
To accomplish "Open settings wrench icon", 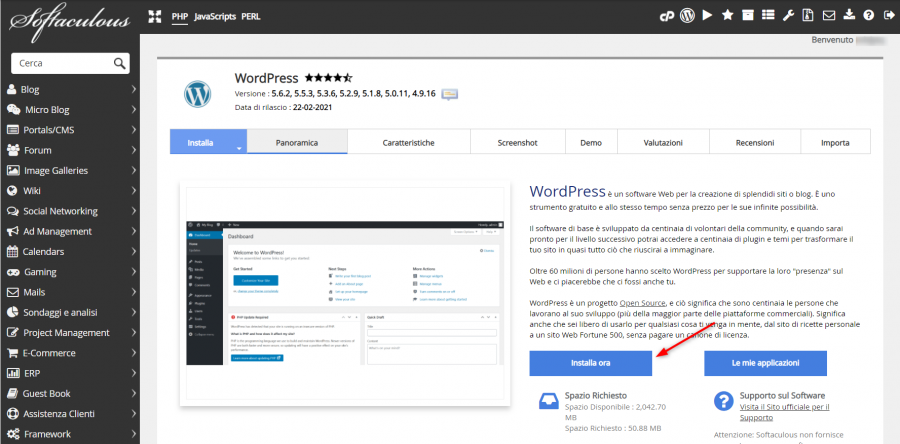I will click(788, 15).
